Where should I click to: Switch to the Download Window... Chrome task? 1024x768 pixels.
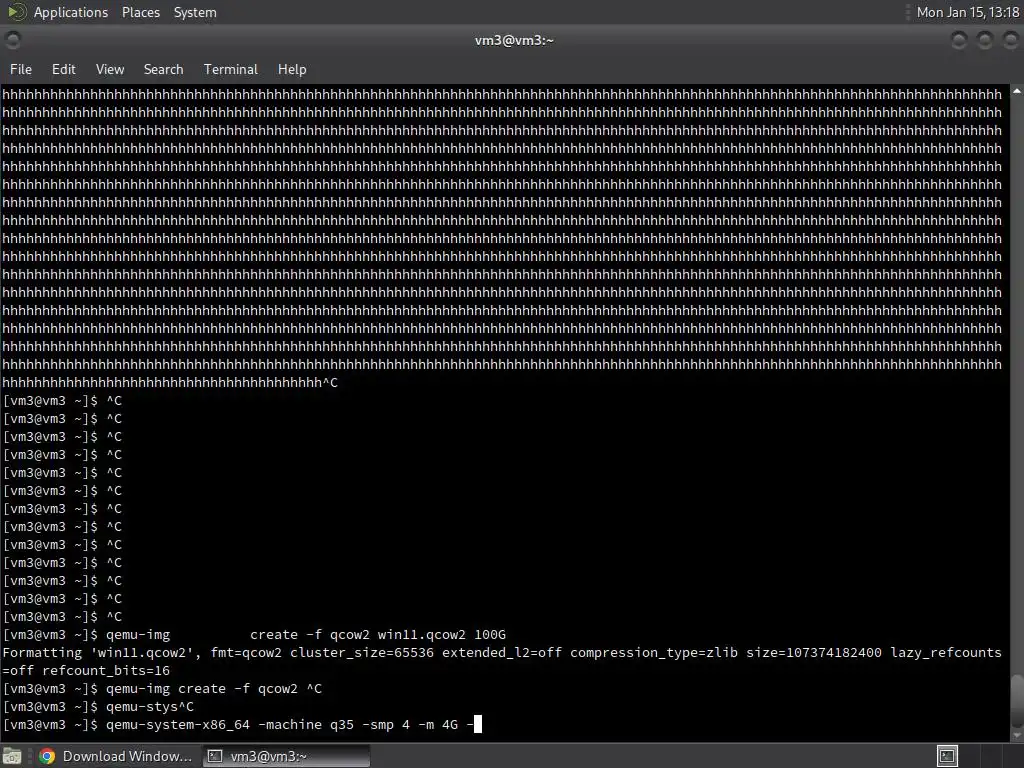tap(116, 756)
